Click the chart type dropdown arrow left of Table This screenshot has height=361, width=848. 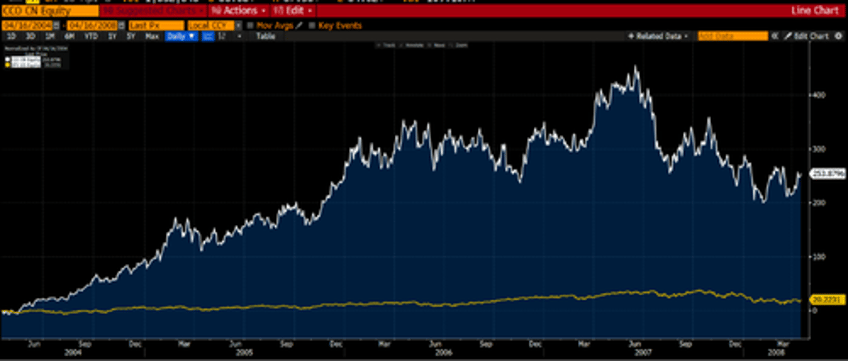tap(240, 36)
